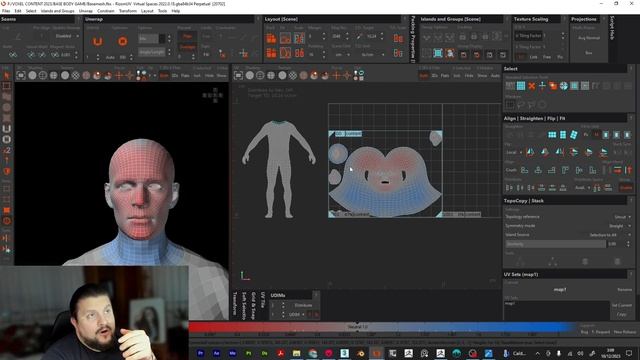Open the Mix dropdown in Unwrap options

click(152, 39)
